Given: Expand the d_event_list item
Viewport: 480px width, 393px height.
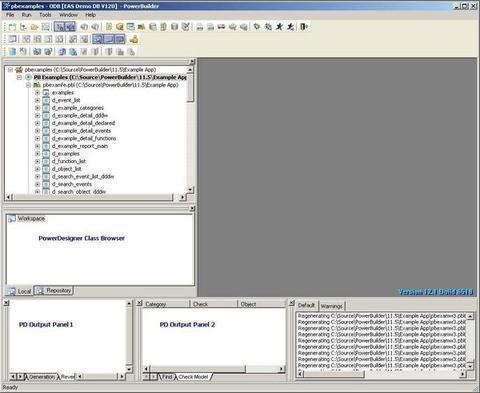Looking at the screenshot, I should coord(37,100).
